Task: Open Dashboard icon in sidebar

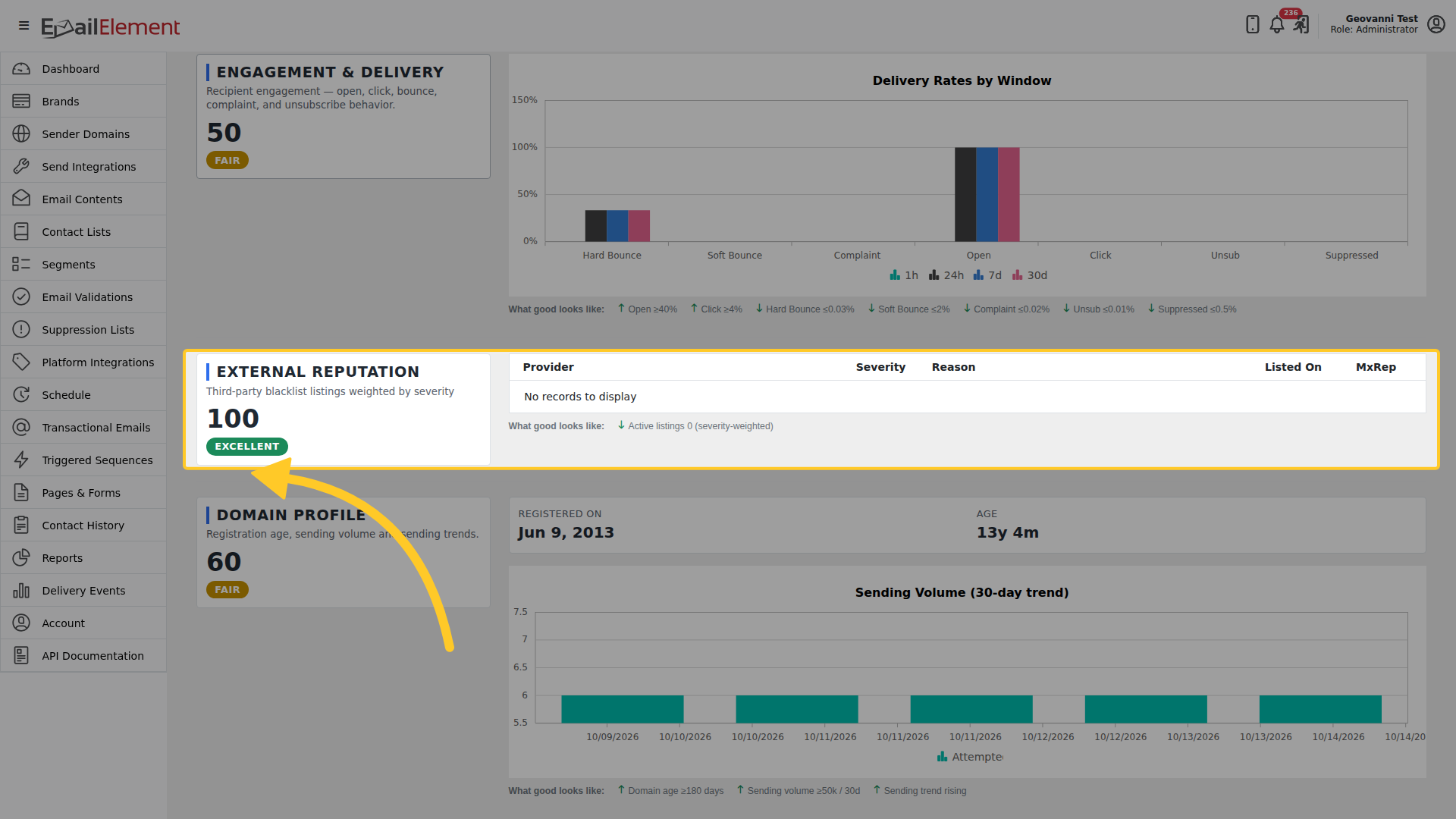Action: coord(21,69)
